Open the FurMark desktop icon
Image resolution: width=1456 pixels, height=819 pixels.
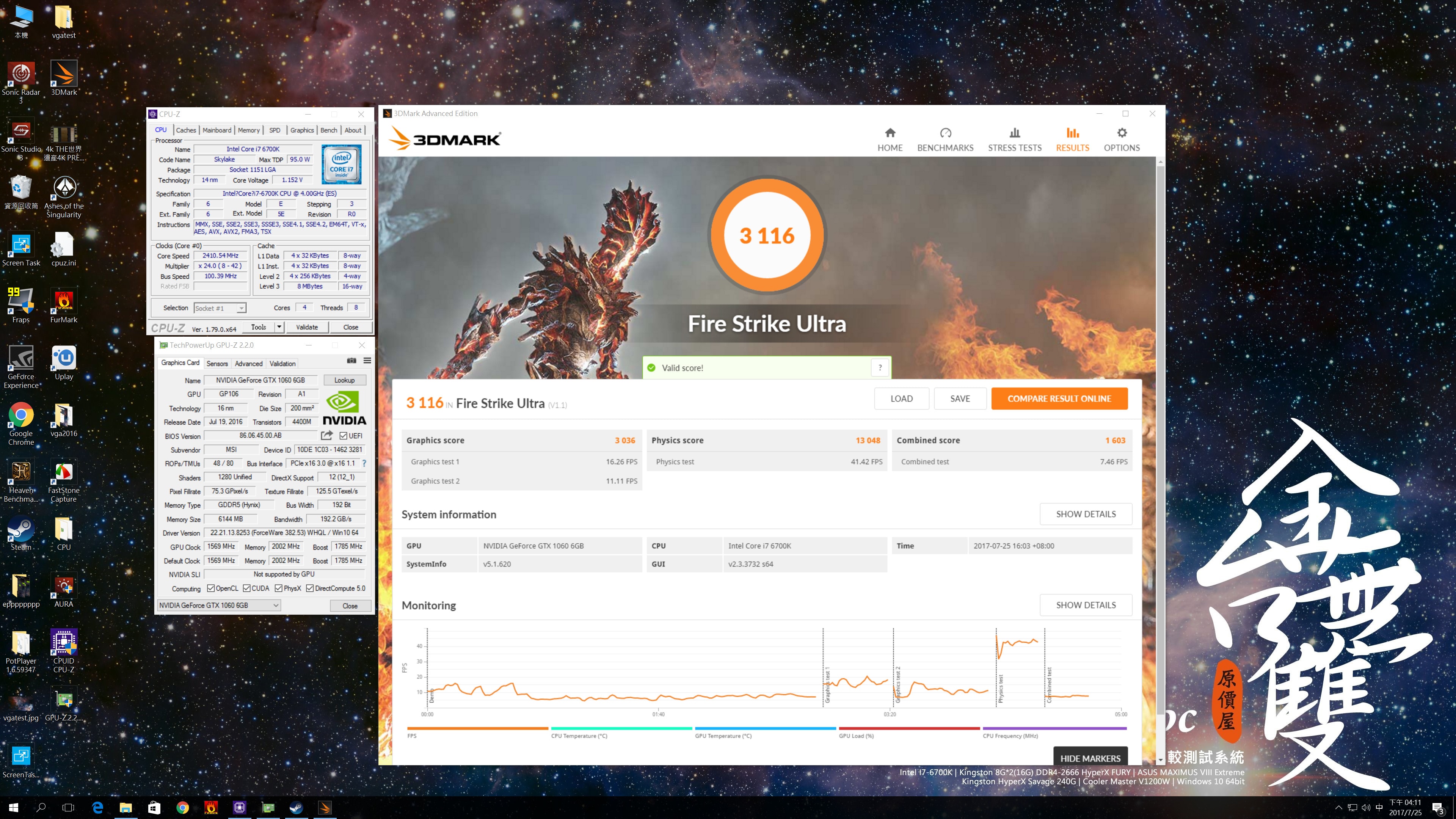pyautogui.click(x=64, y=306)
